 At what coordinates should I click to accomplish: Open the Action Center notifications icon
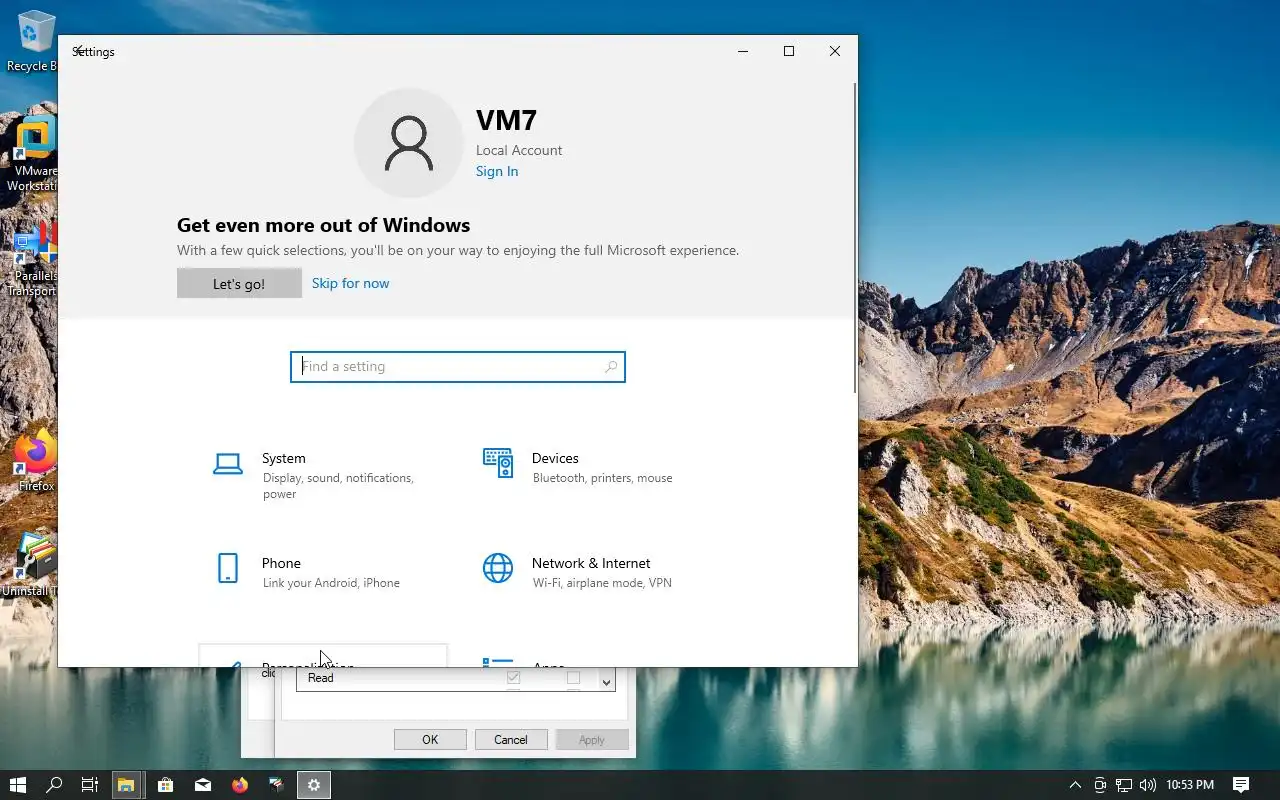1241,785
